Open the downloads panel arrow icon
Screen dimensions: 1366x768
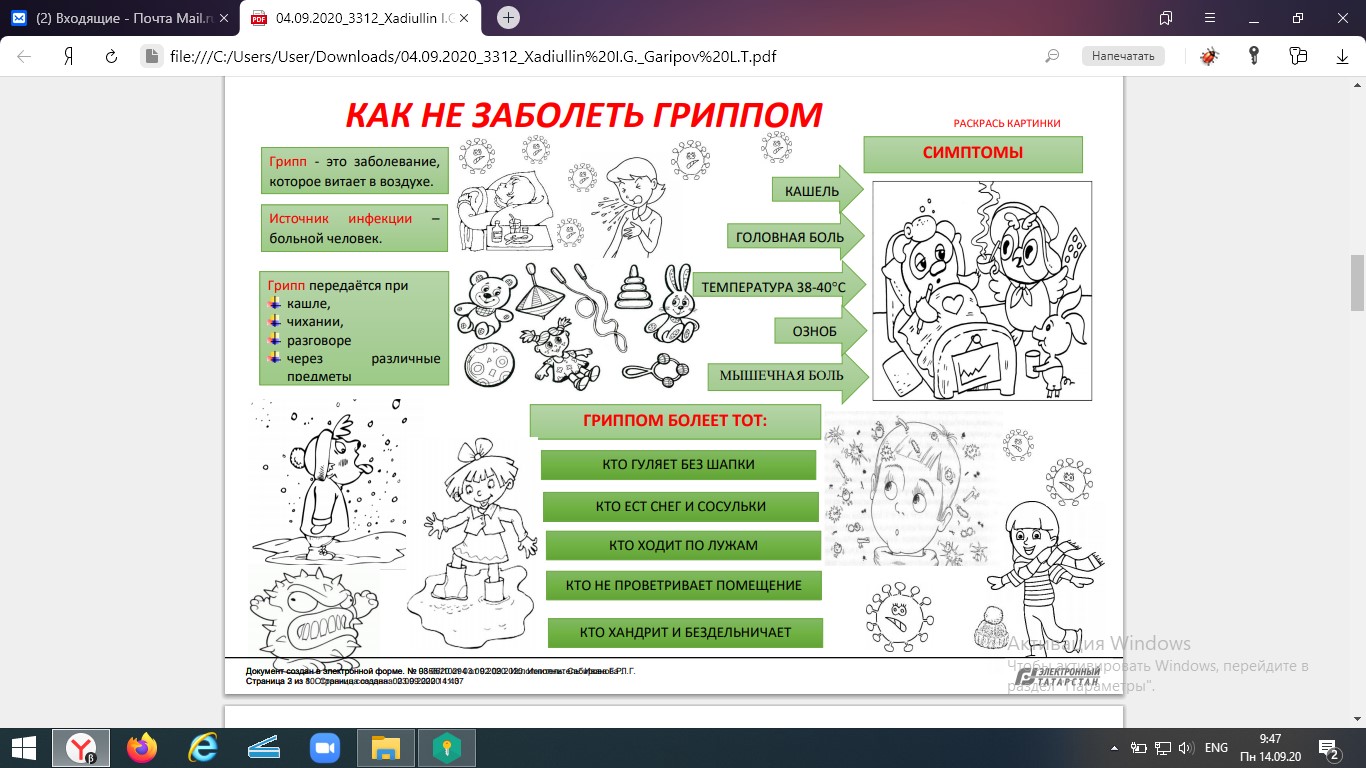[1342, 57]
